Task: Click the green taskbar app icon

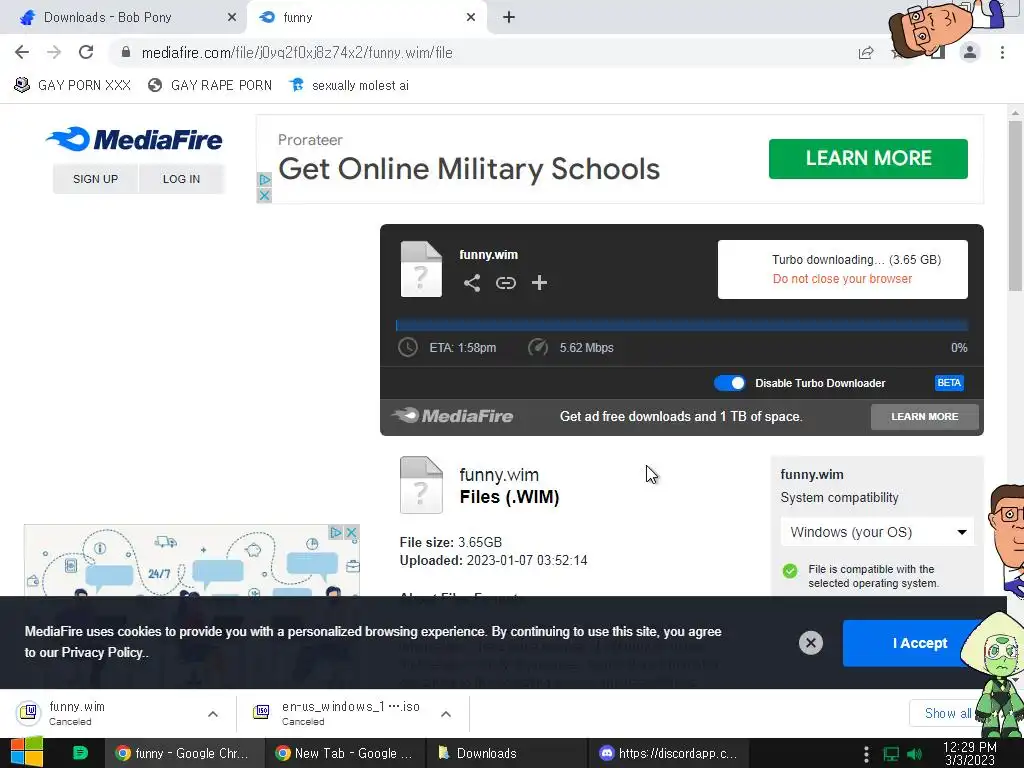Action: tap(80, 752)
